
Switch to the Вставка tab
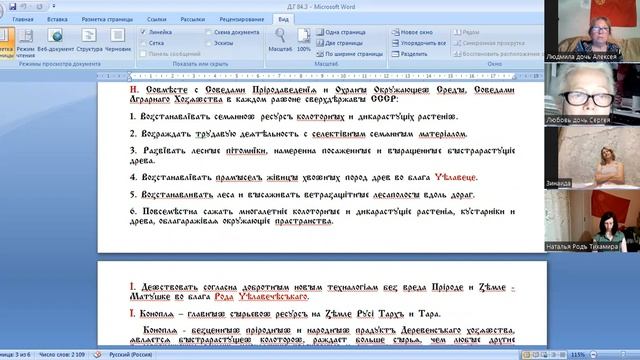tap(57, 19)
